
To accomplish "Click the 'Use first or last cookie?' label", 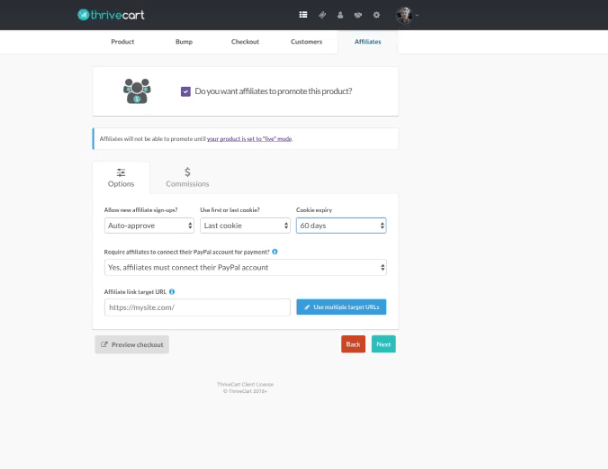I will tap(230, 210).
